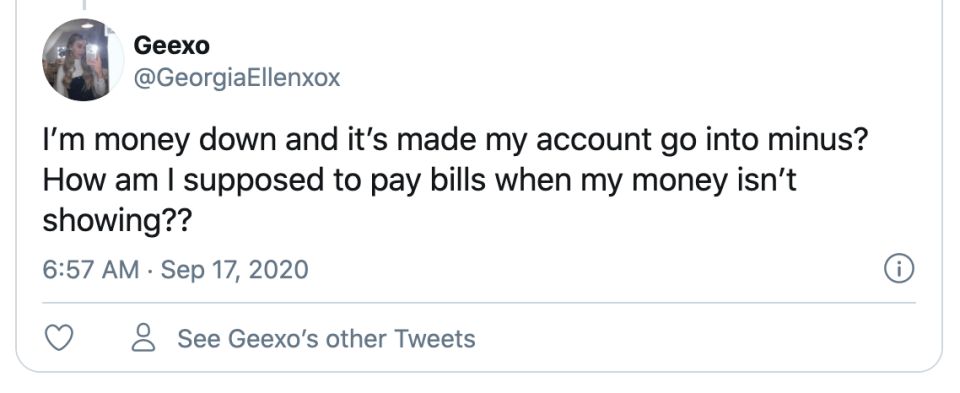Open Geexo's round profile picture
The height and width of the screenshot is (393, 960).
(83, 59)
